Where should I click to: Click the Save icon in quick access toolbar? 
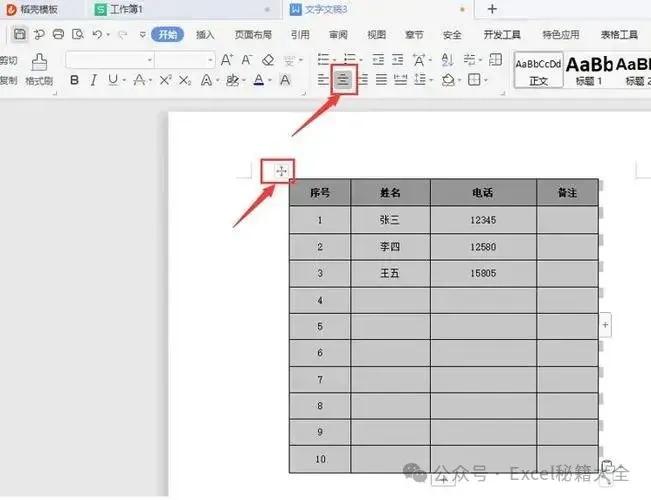click(20, 34)
